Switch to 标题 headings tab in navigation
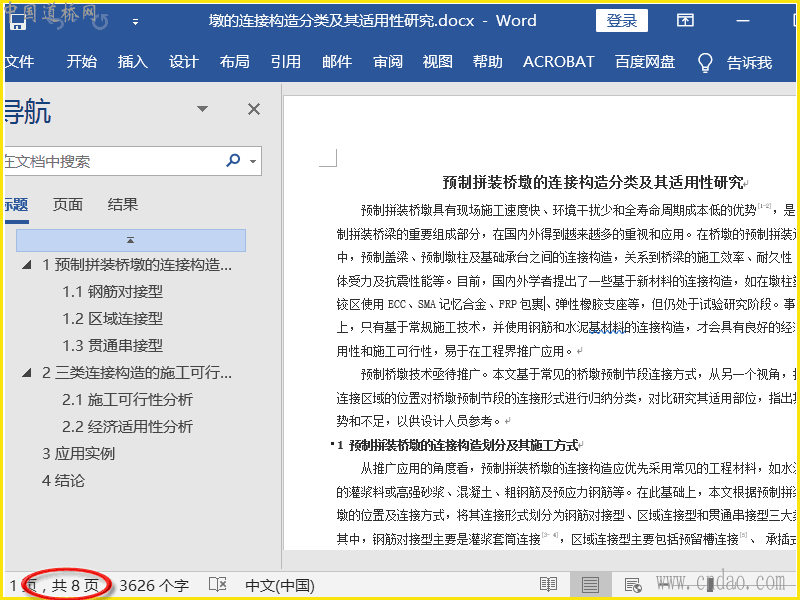Screen dimensions: 800x600 click(16, 205)
